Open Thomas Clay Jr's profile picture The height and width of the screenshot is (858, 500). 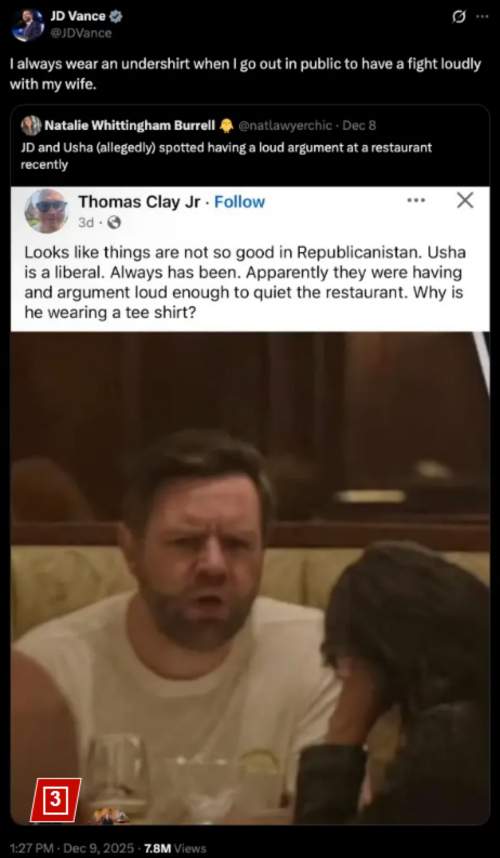click(x=46, y=211)
